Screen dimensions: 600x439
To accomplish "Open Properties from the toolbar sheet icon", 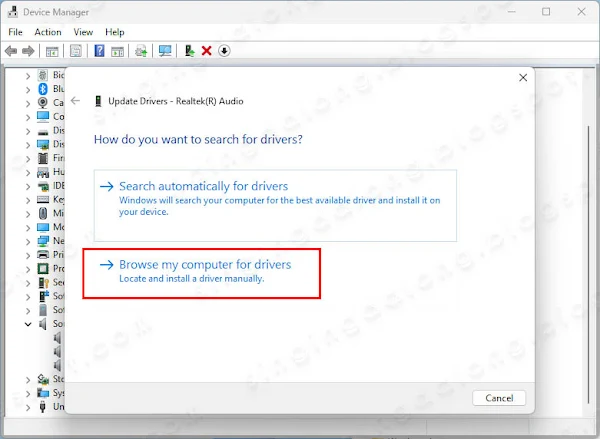I will pos(76,51).
